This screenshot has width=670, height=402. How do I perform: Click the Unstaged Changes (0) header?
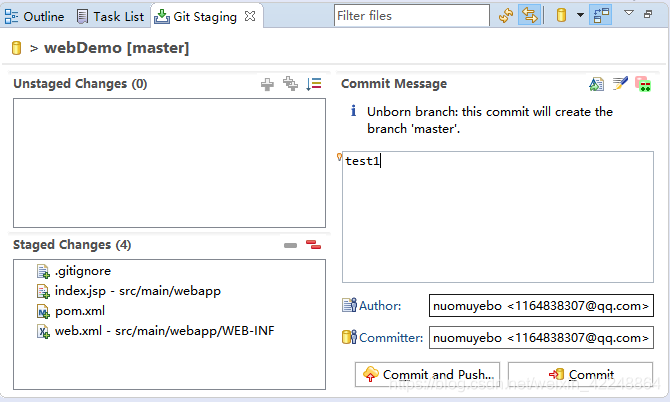click(x=80, y=84)
